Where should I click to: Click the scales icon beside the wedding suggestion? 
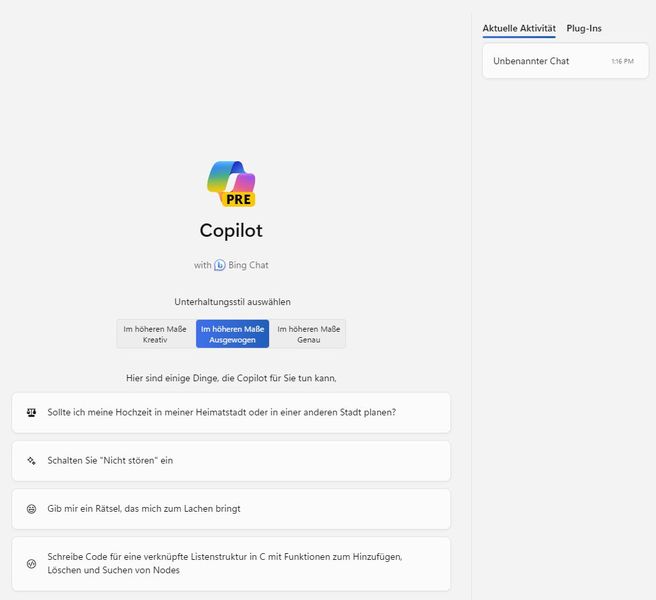[x=31, y=413]
